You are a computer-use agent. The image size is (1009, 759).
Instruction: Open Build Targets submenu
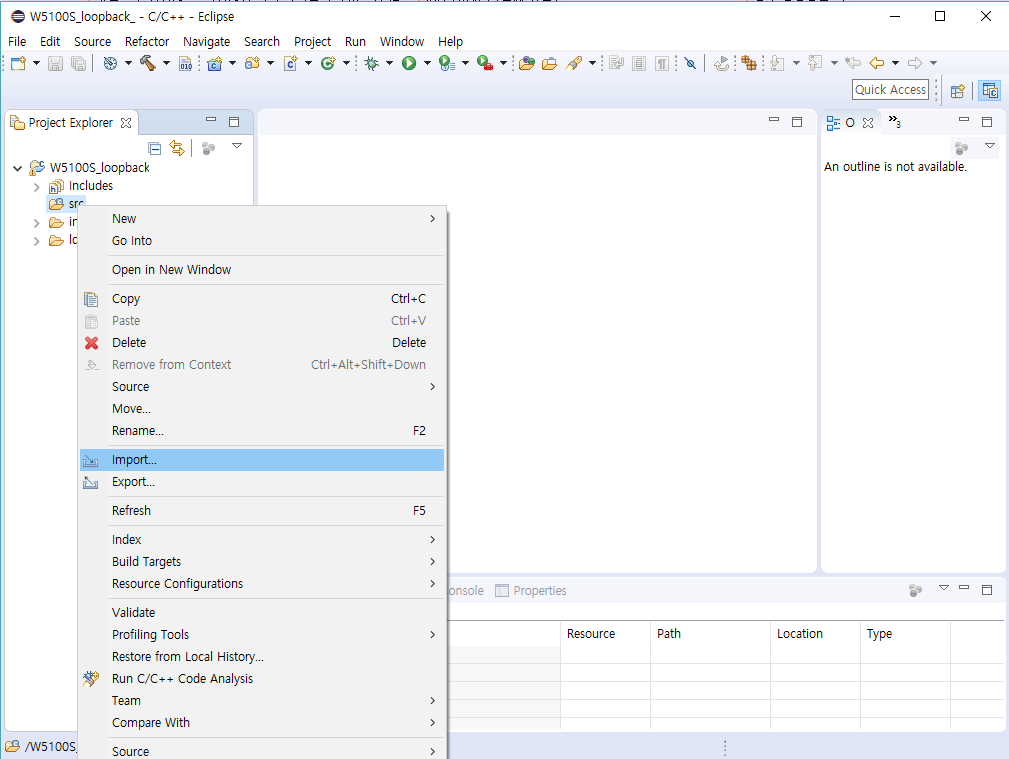[262, 561]
